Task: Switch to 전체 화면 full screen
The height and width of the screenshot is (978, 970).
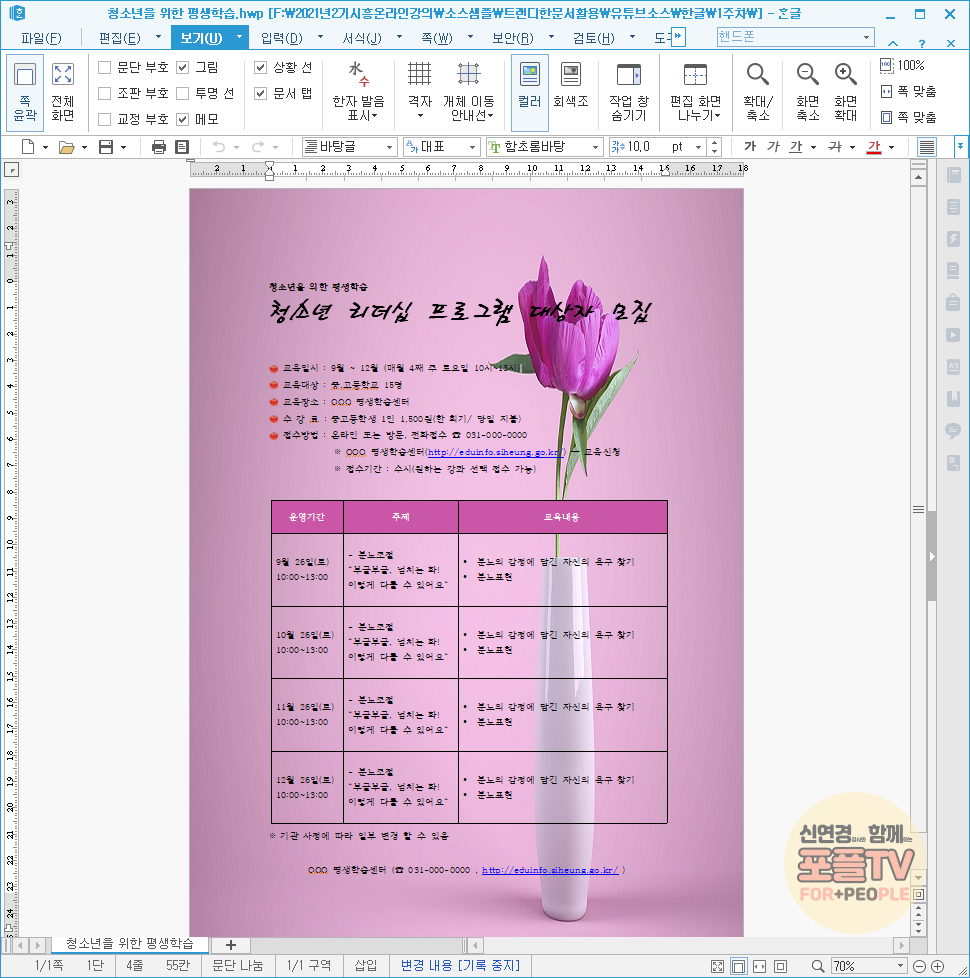Action: click(x=62, y=92)
